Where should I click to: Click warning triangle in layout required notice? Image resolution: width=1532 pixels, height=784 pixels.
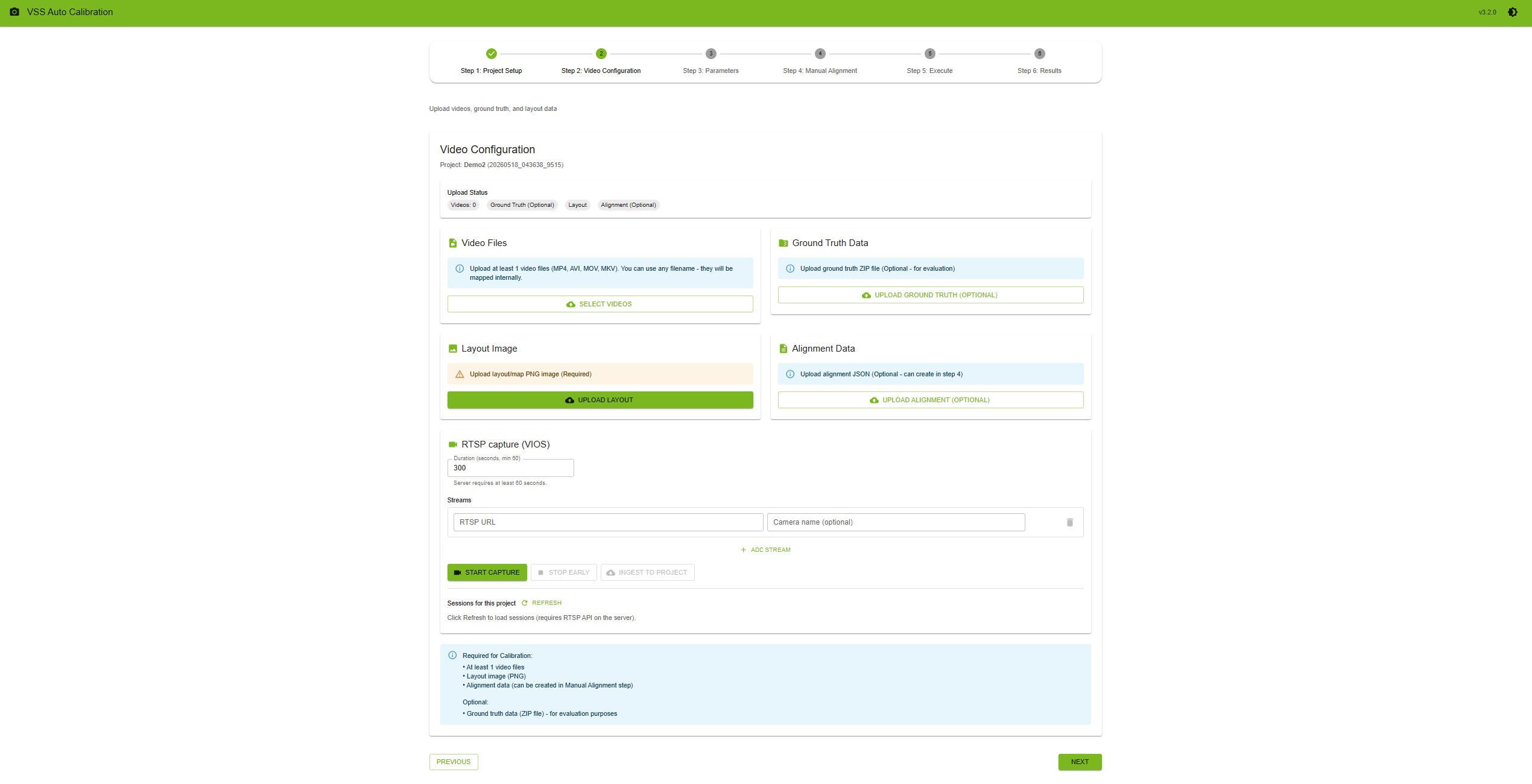coord(460,375)
